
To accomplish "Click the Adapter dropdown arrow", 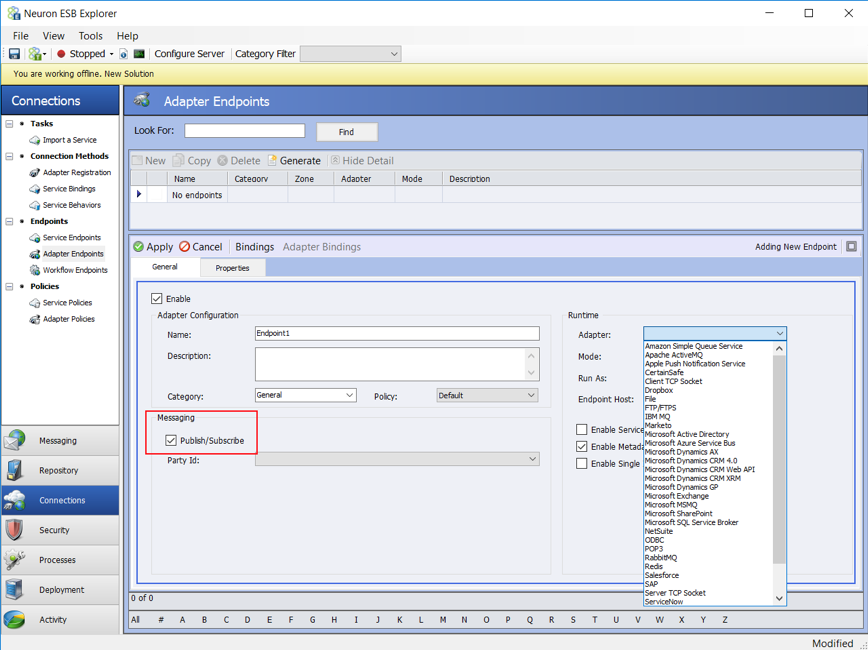I will [x=779, y=333].
